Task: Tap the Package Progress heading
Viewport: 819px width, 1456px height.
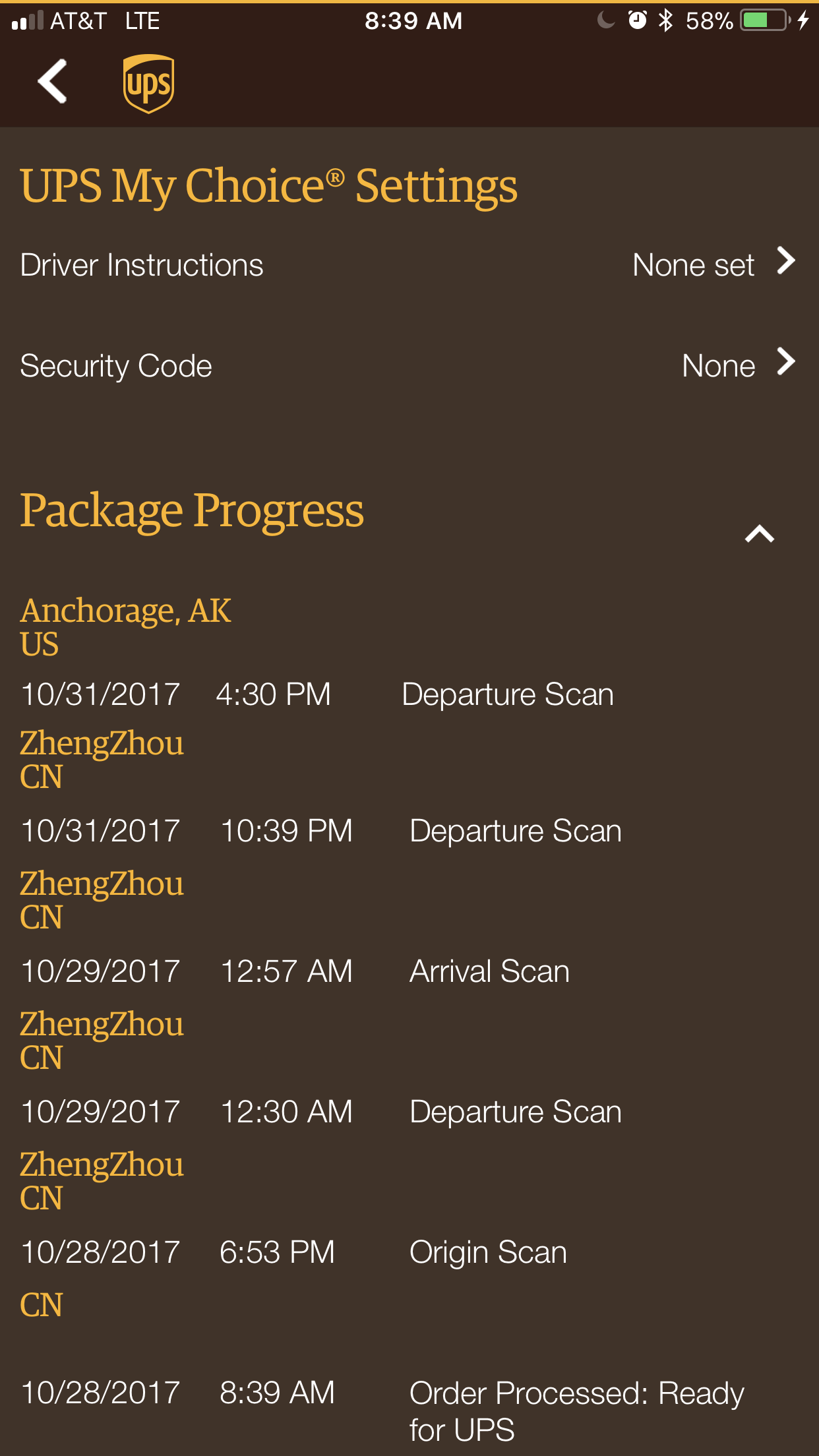Action: click(192, 510)
